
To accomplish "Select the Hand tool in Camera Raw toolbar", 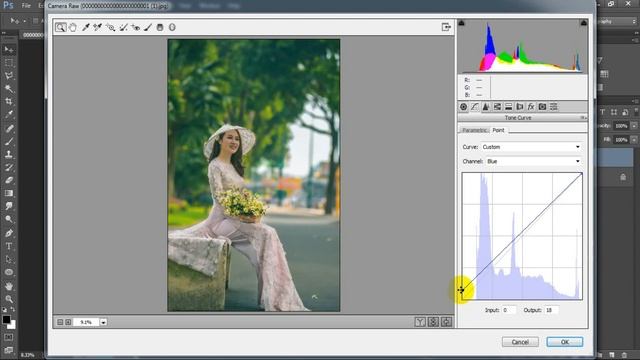I will 73,27.
